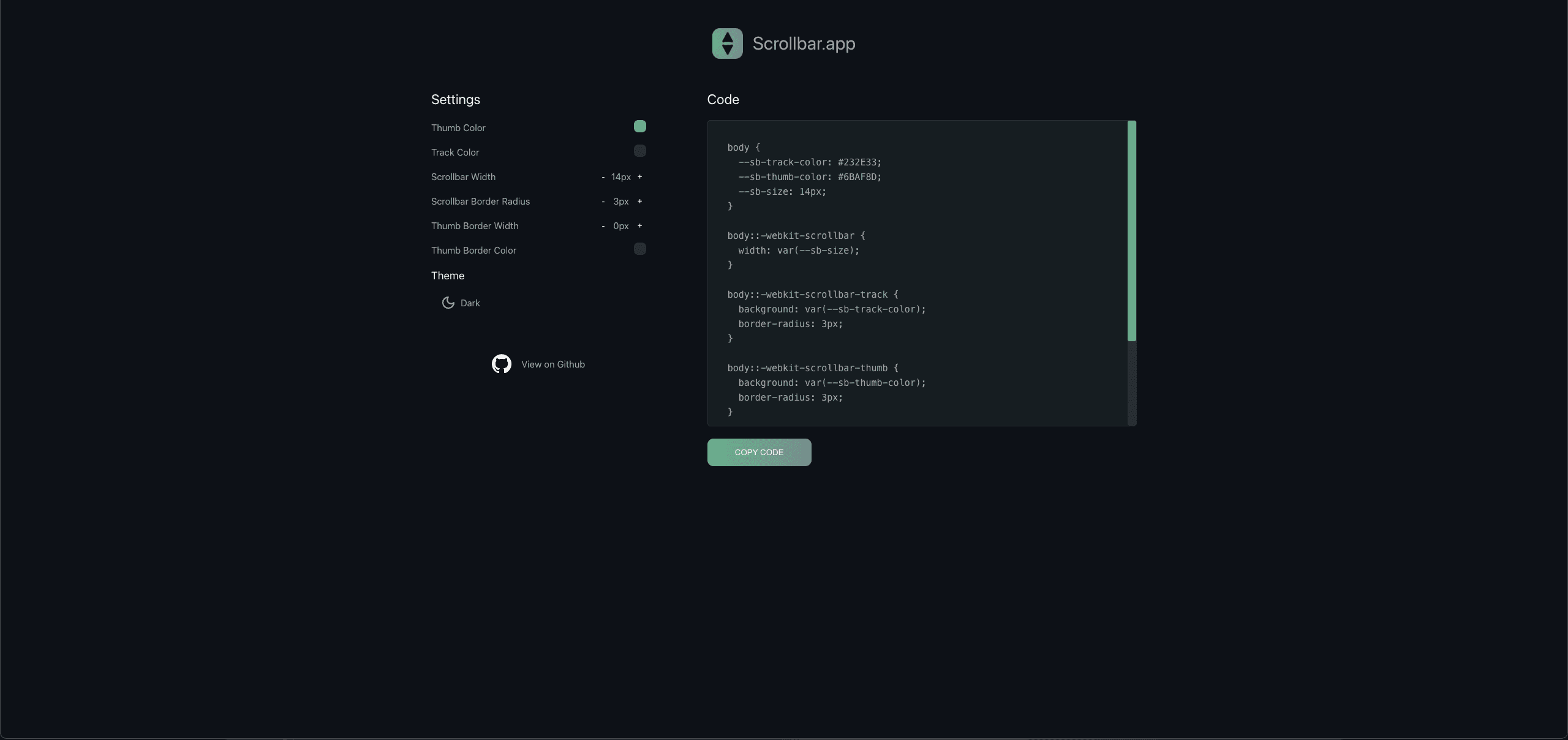Increase Thumb Border Width value

tap(639, 226)
